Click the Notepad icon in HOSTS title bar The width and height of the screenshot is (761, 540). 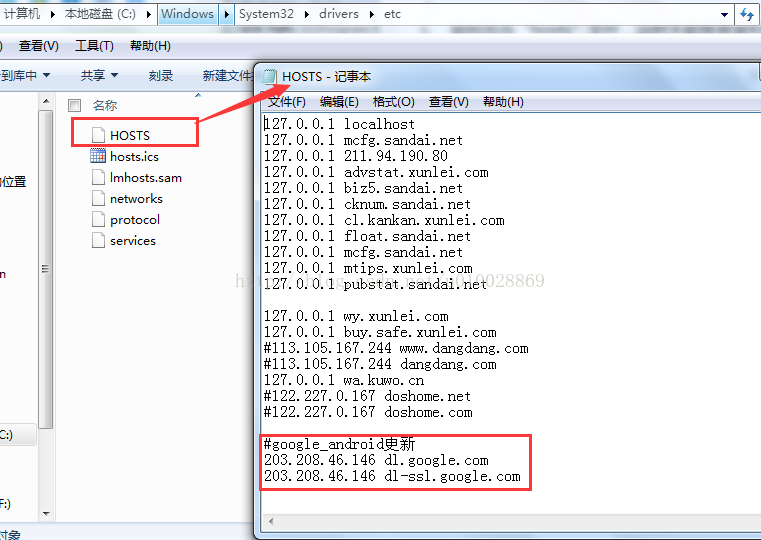(x=269, y=77)
